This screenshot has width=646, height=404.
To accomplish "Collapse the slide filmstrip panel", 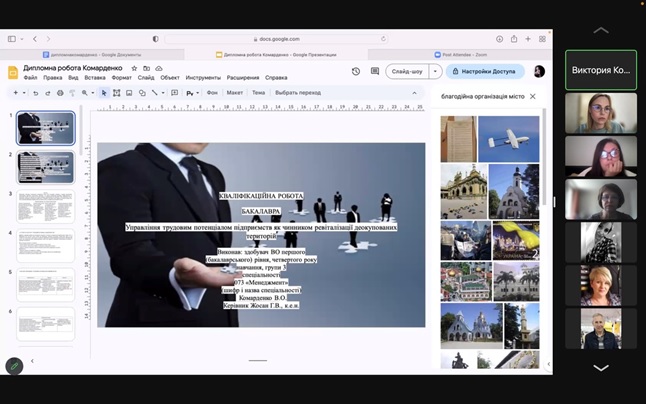I will [x=32, y=361].
